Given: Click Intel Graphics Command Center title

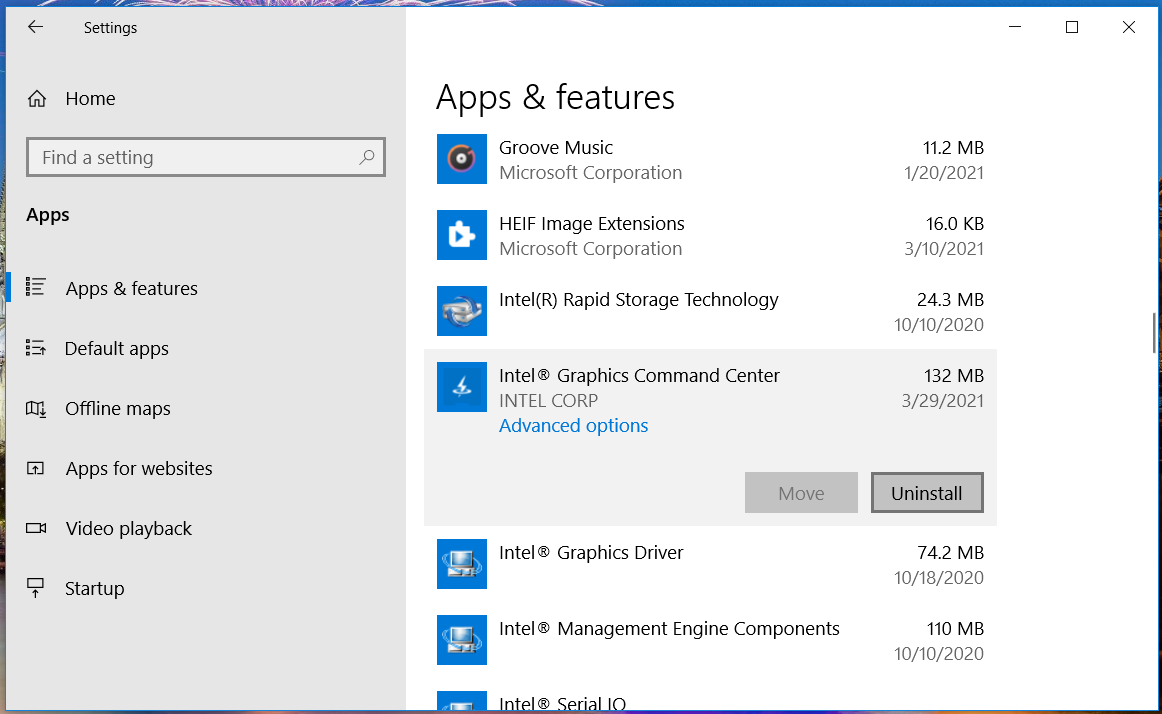Looking at the screenshot, I should 639,376.
